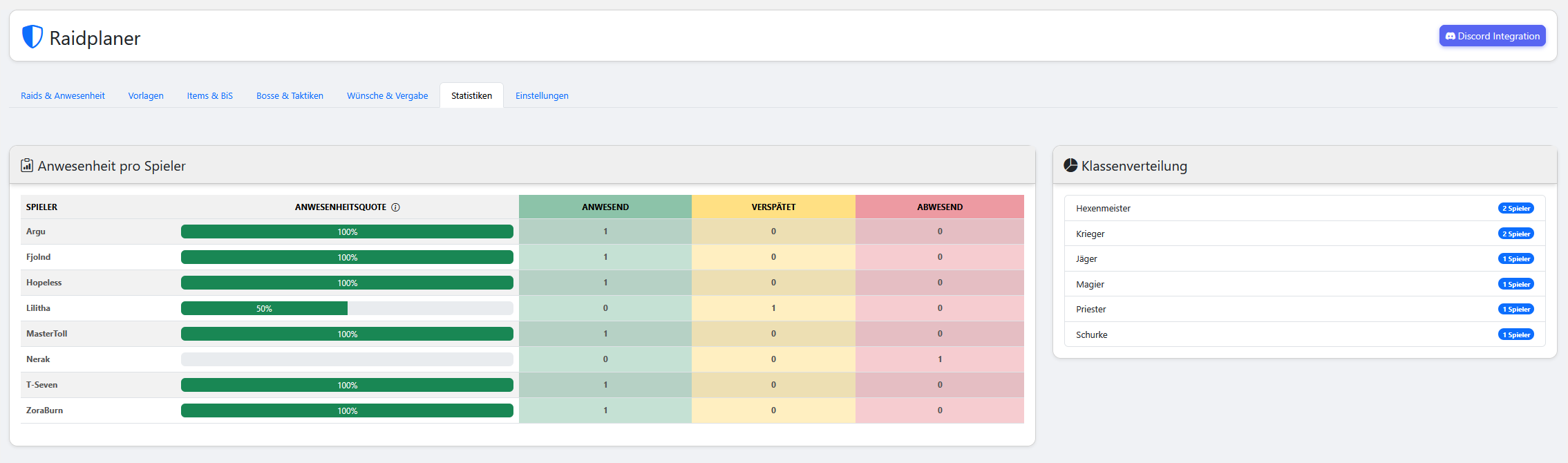Switch to the Raids & Anwesenheit tab
This screenshot has width=1568, height=463.
(x=63, y=96)
